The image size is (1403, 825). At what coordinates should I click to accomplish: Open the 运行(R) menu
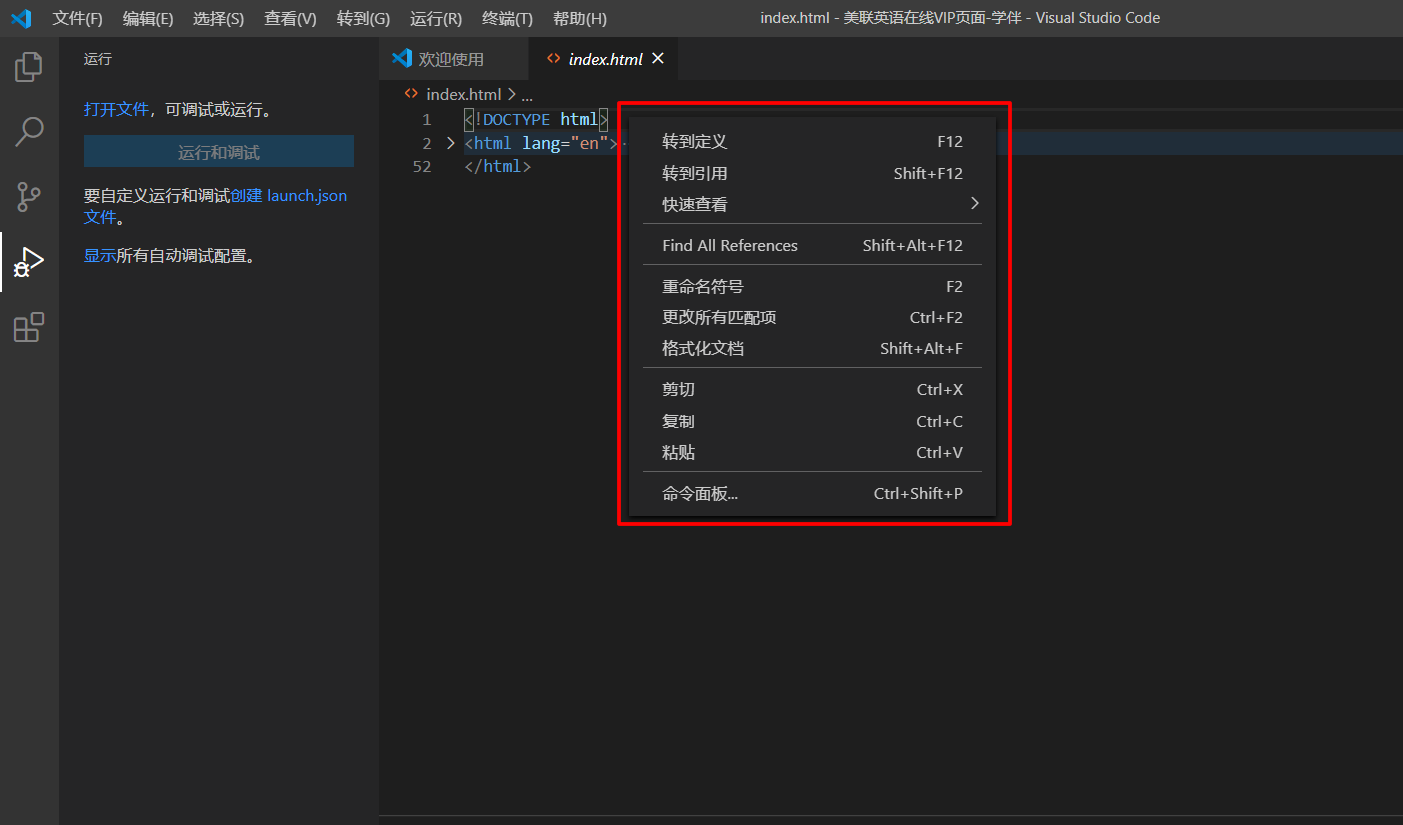[436, 18]
